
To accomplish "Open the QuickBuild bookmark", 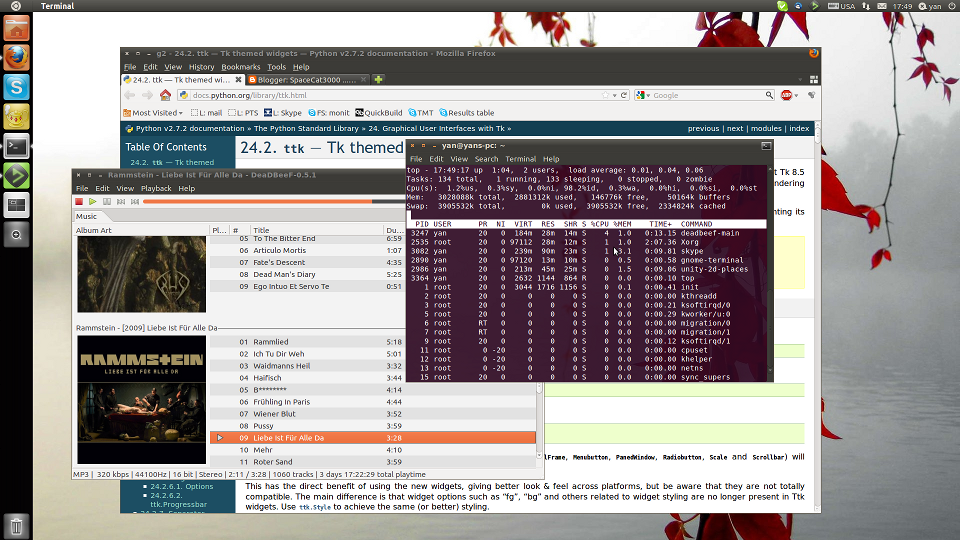I will pos(379,113).
